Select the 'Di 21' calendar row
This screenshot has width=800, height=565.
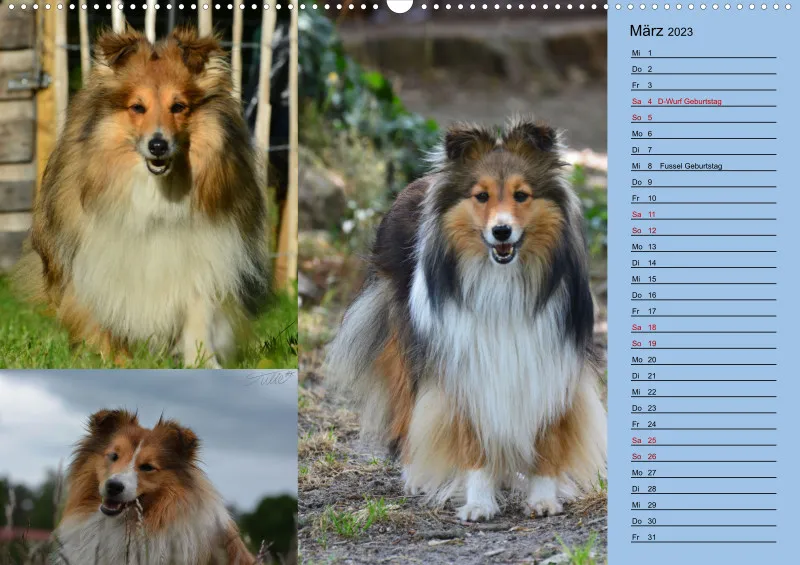pyautogui.click(x=703, y=376)
